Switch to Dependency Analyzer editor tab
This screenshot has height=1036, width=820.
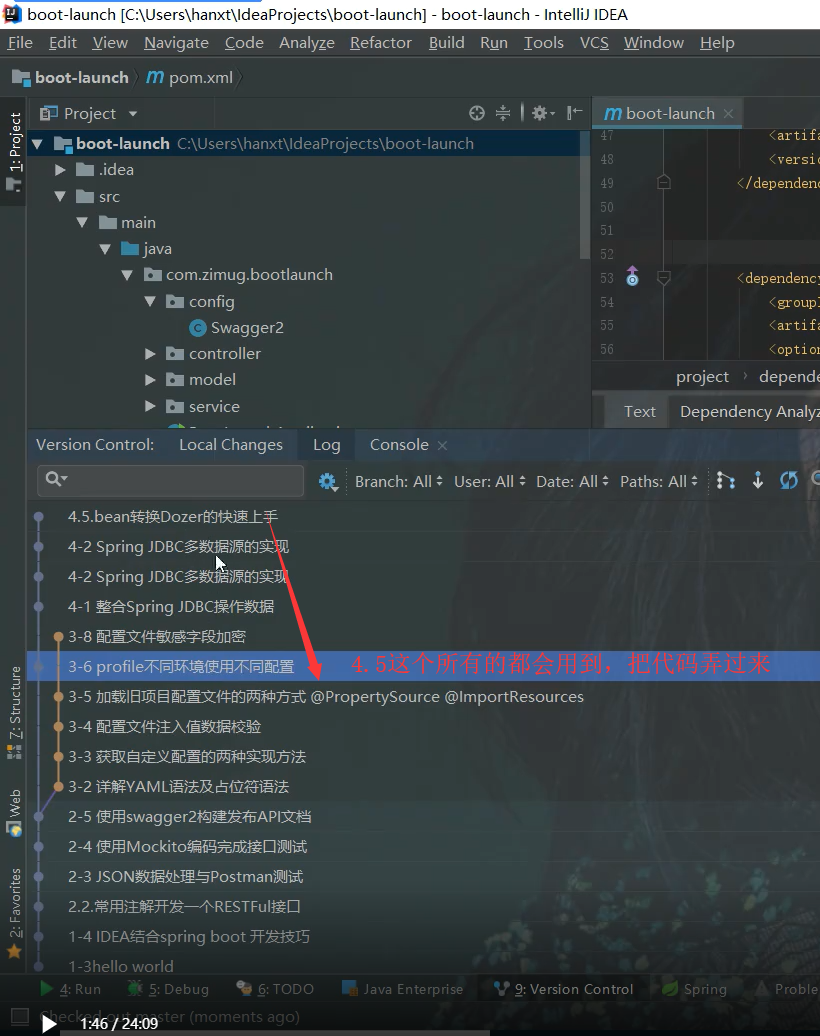[750, 412]
